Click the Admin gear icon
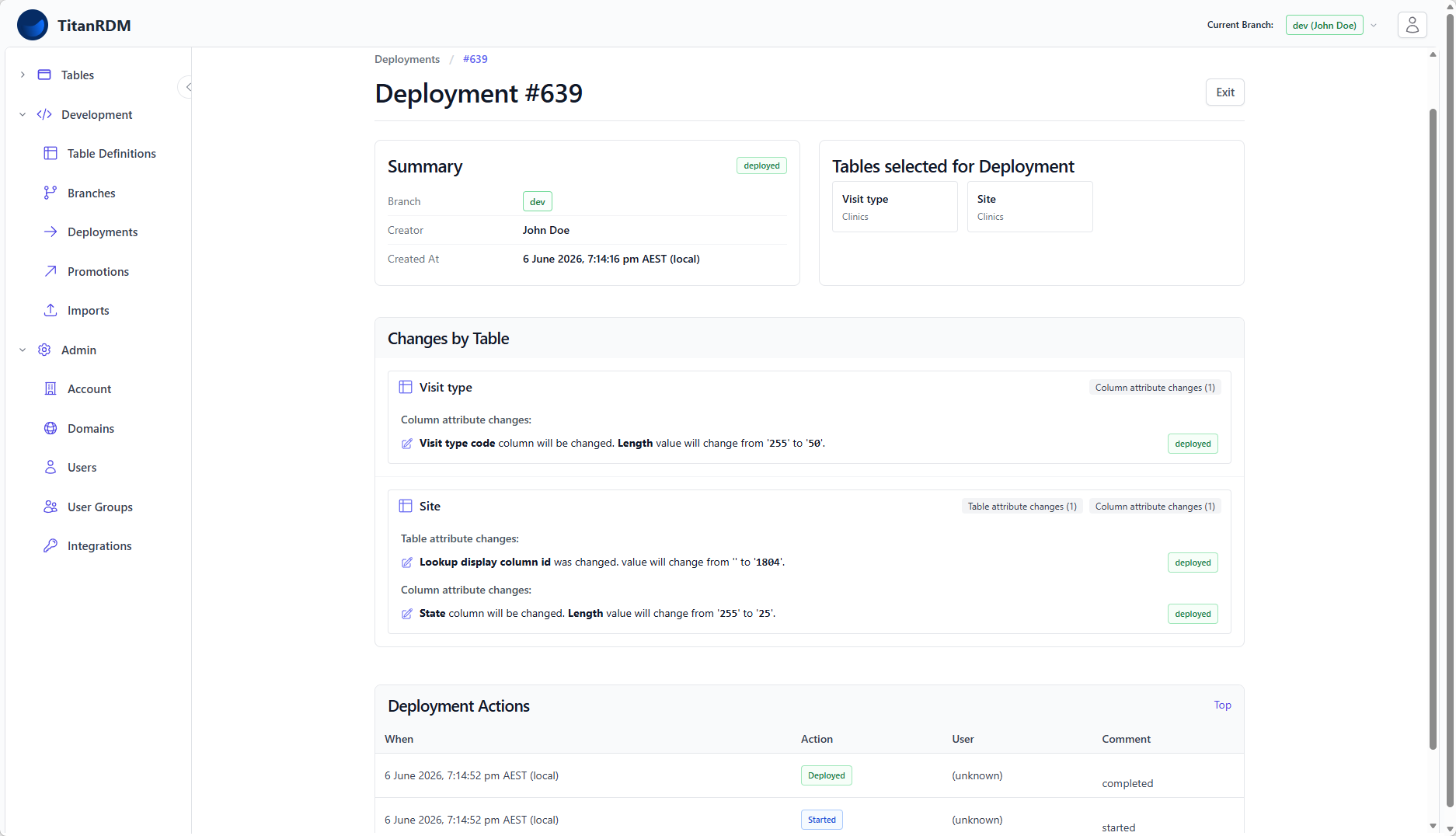Image resolution: width=1456 pixels, height=836 pixels. coord(44,350)
